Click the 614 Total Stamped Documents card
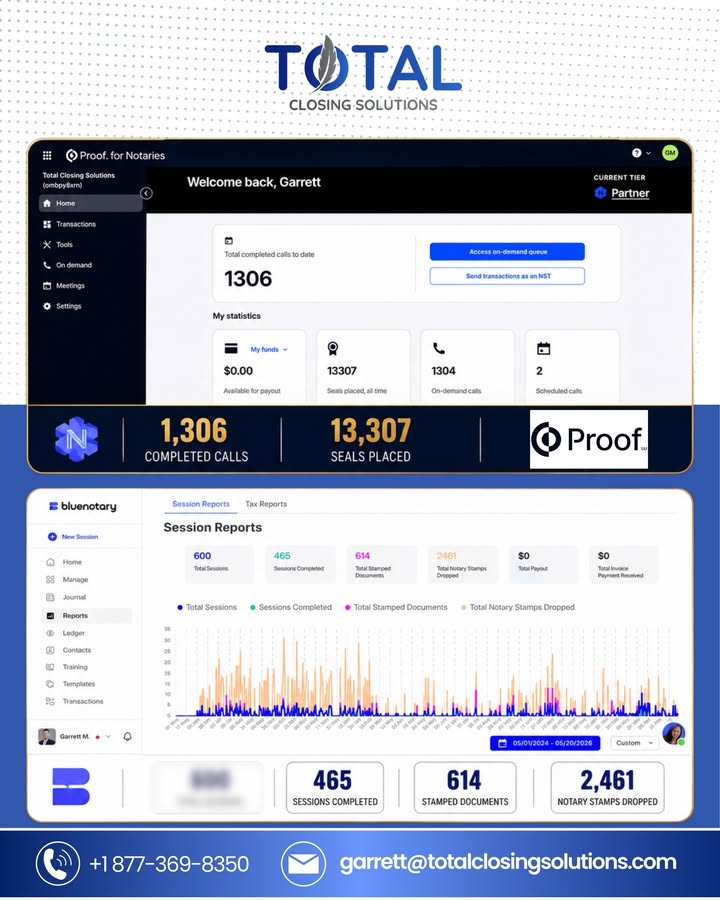720x900 pixels. pos(381,564)
